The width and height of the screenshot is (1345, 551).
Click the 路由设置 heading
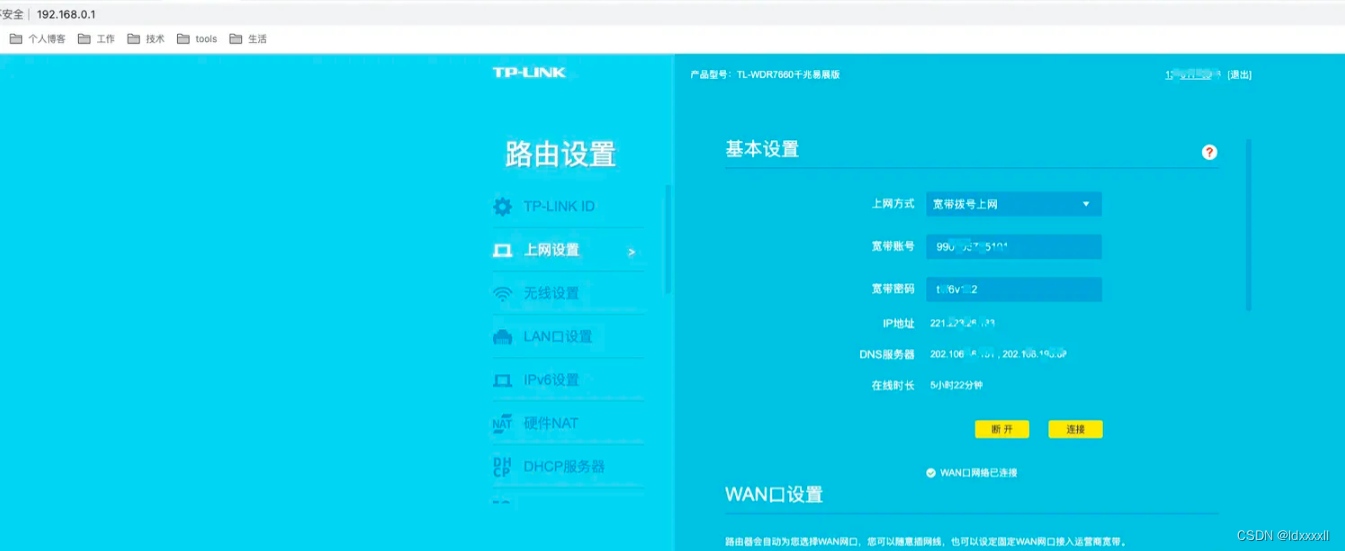click(560, 155)
